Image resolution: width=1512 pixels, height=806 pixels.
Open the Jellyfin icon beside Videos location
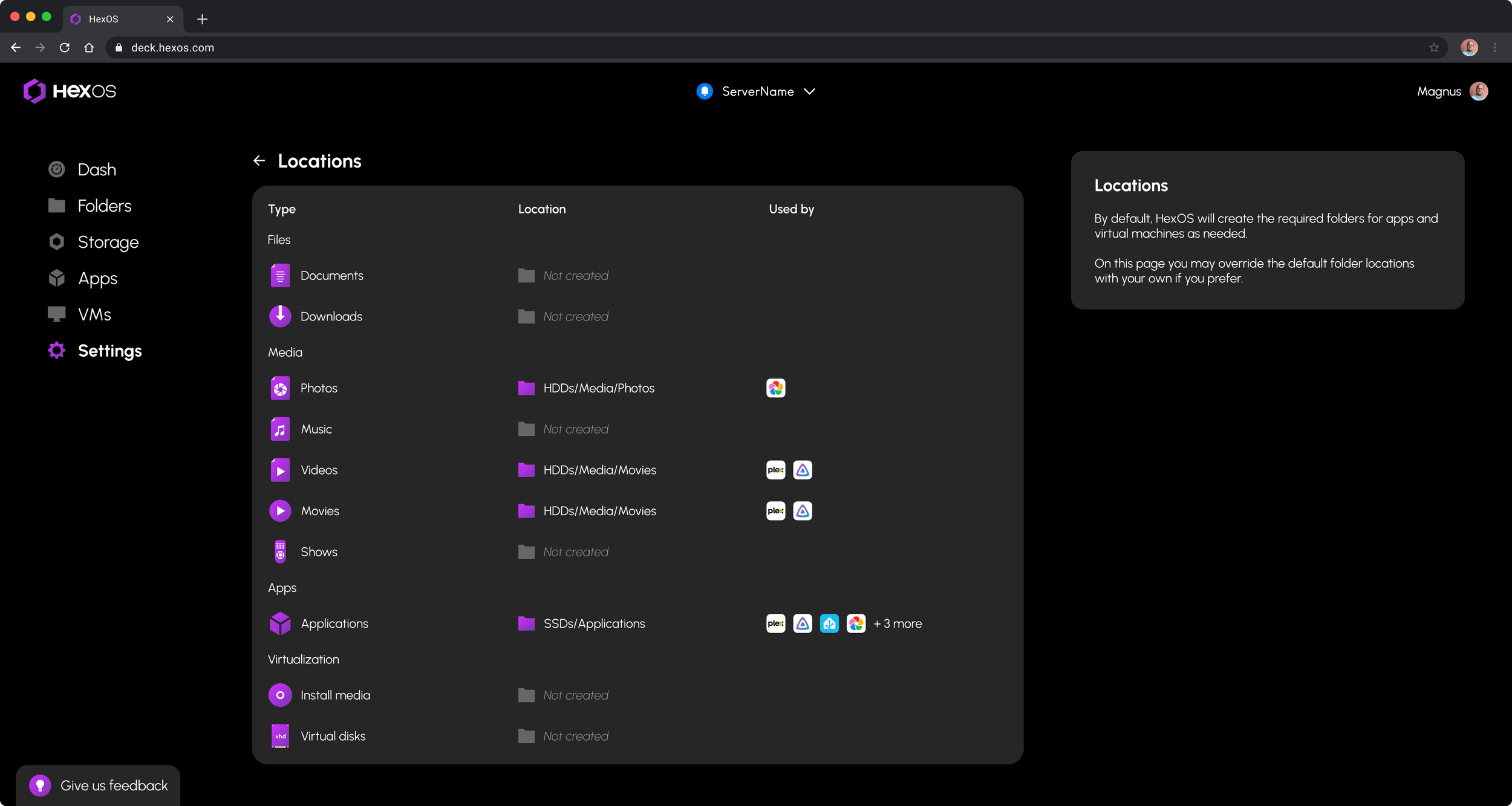tap(803, 470)
